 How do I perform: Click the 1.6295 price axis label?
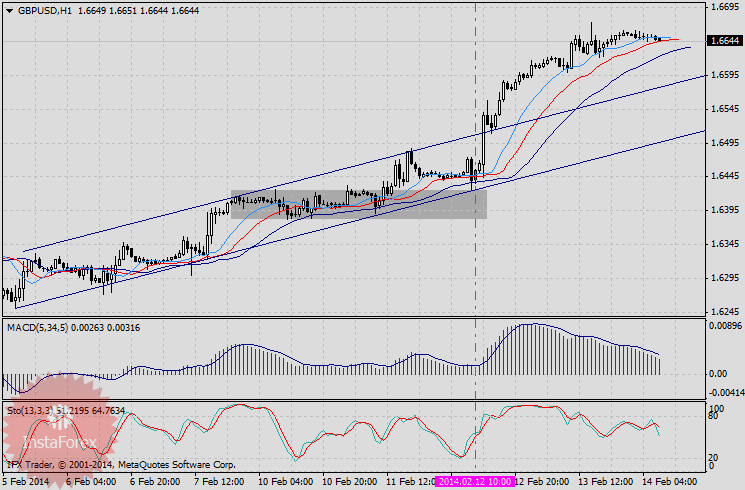(x=722, y=278)
